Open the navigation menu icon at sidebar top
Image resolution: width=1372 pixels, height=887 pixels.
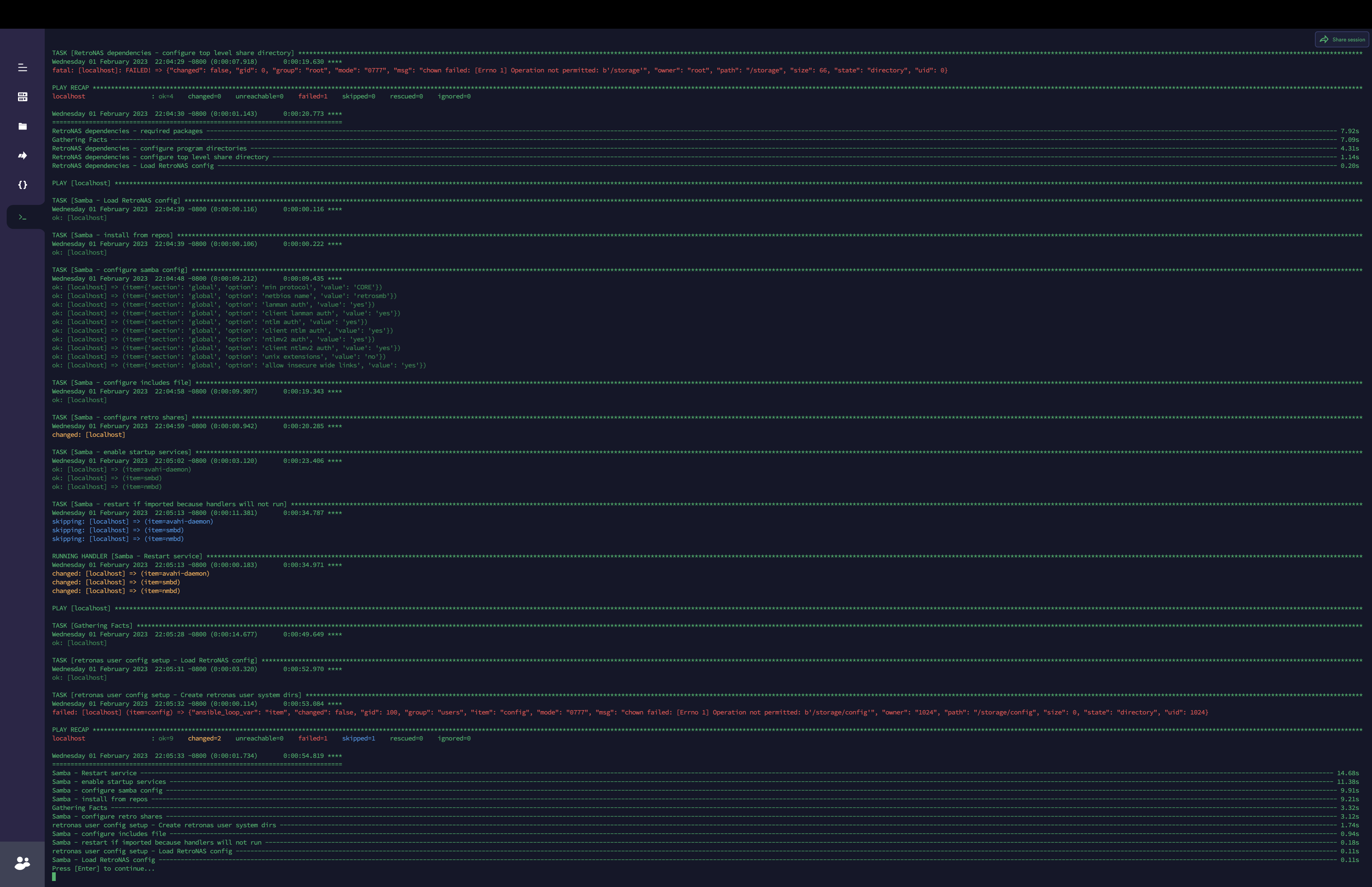(22, 68)
